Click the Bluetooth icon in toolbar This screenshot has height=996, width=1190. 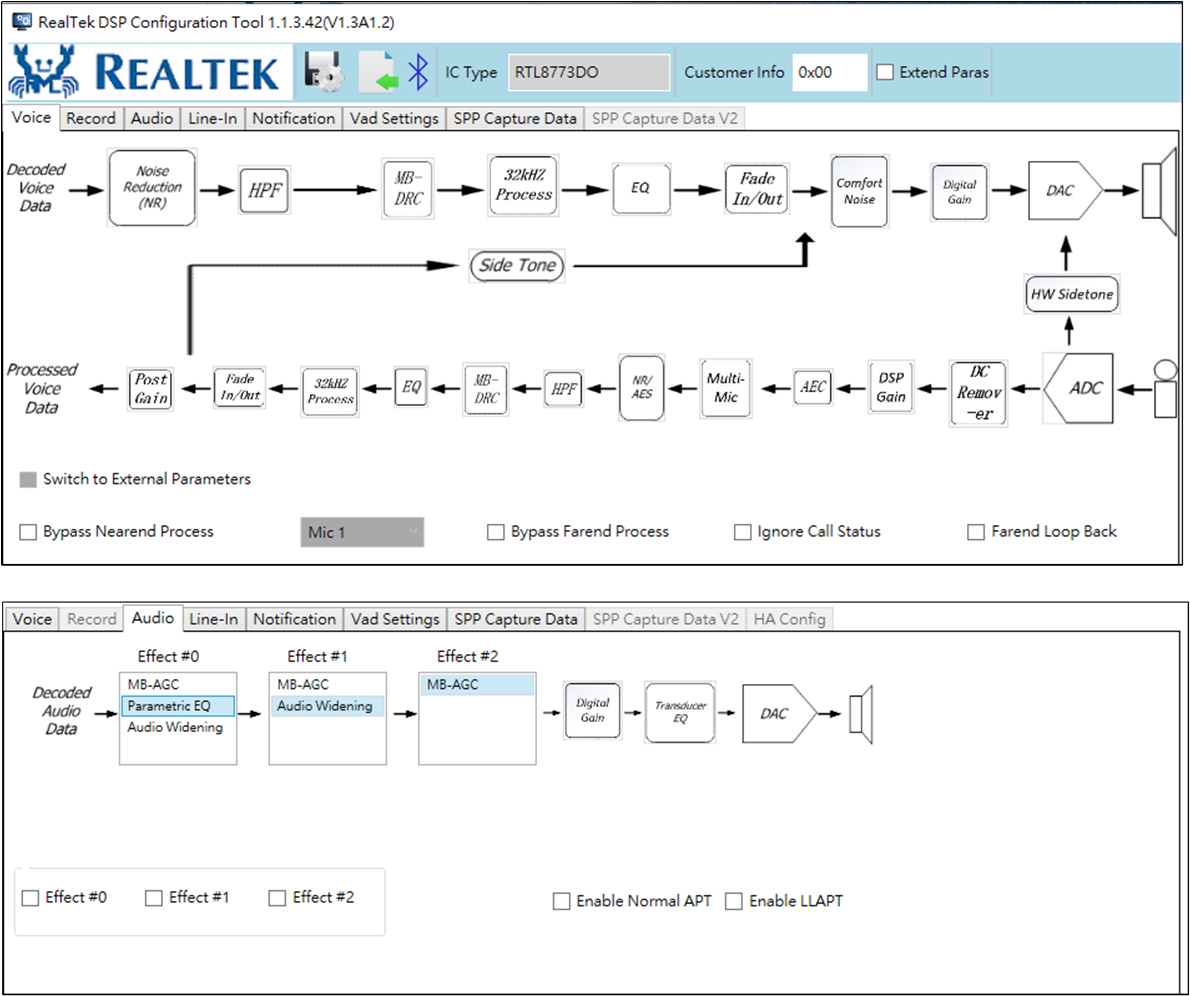click(x=418, y=72)
